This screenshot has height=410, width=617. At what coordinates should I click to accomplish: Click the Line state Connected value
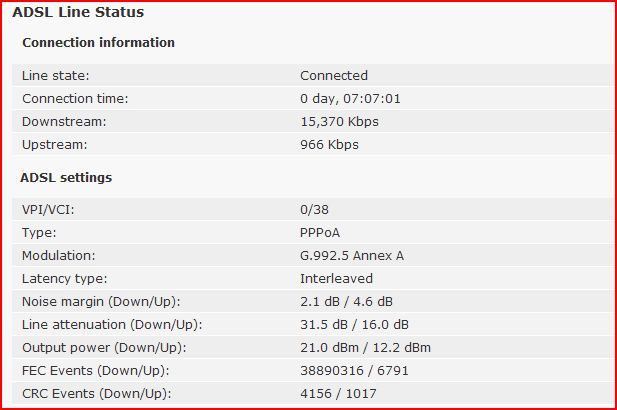pos(334,76)
